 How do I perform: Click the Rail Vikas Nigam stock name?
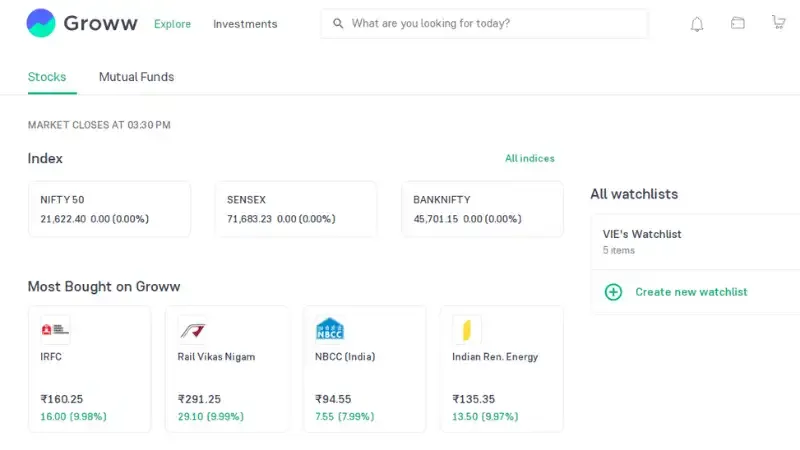(x=216, y=357)
